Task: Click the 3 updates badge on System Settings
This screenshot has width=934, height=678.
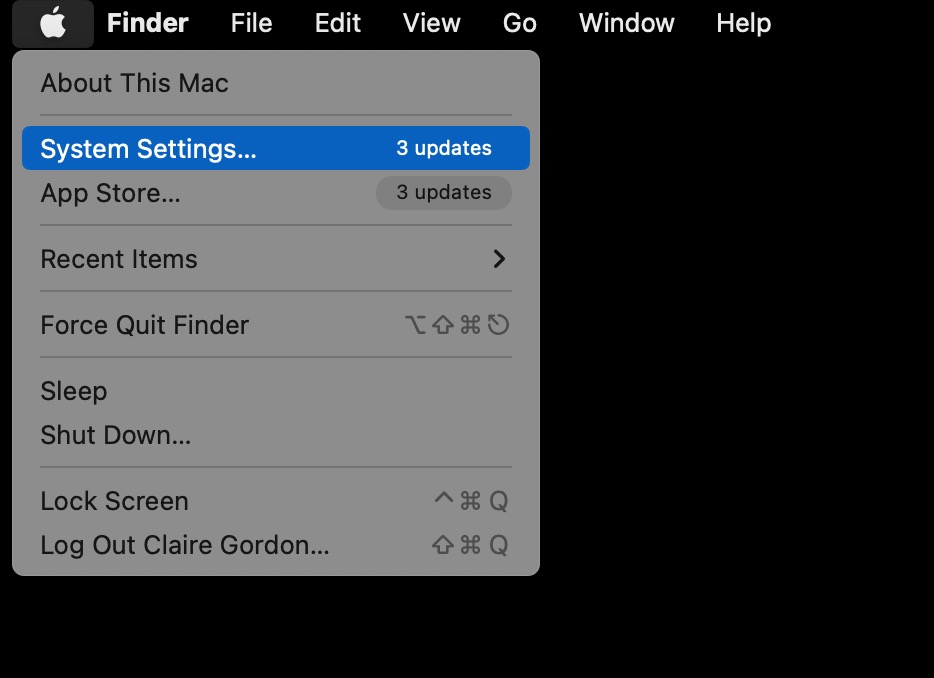Action: pyautogui.click(x=445, y=148)
